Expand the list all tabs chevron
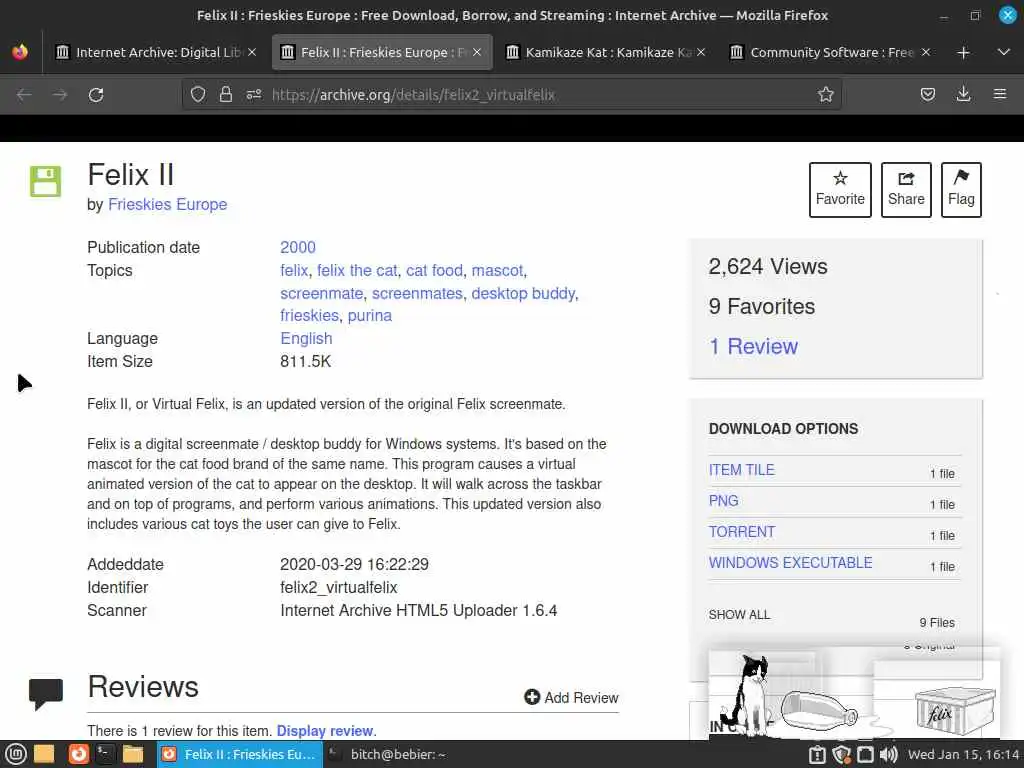The height and width of the screenshot is (768, 1024). [x=1004, y=52]
